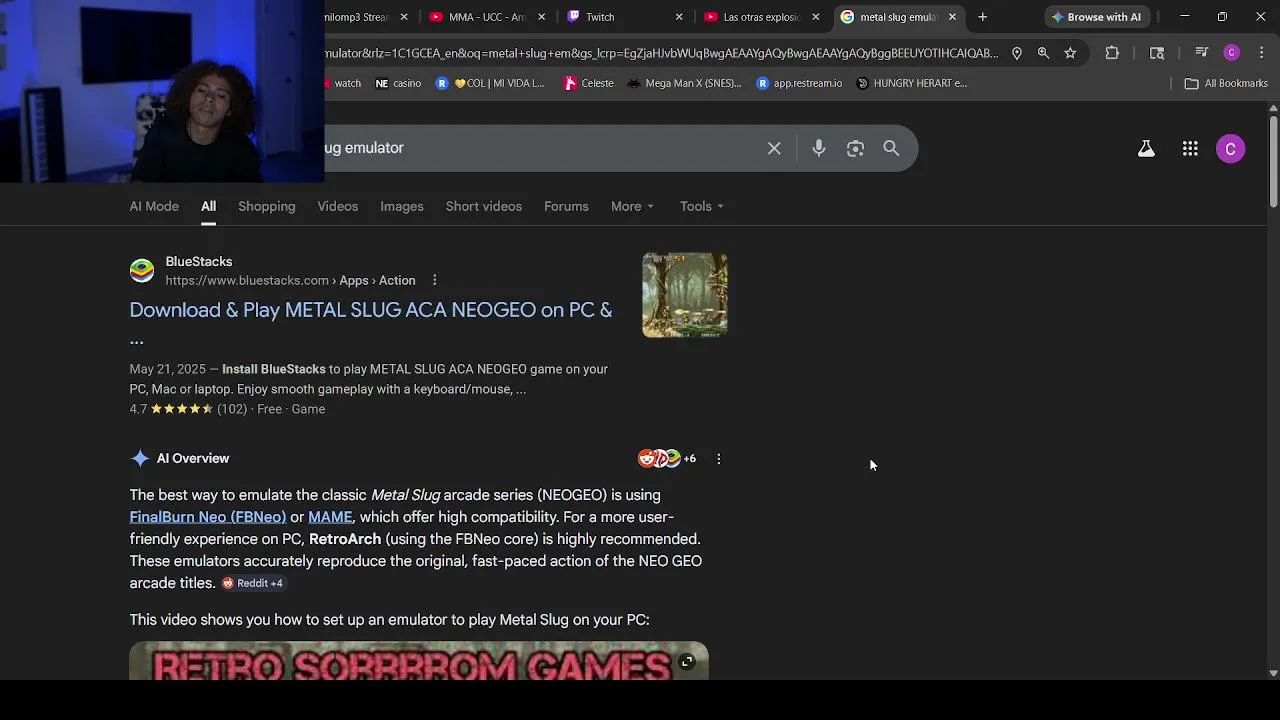1280x720 pixels.
Task: Close the MMA - UCC tab
Action: coord(542,17)
